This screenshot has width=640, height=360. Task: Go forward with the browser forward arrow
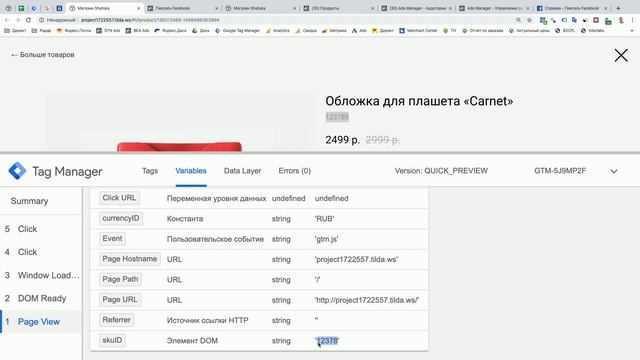(18, 20)
